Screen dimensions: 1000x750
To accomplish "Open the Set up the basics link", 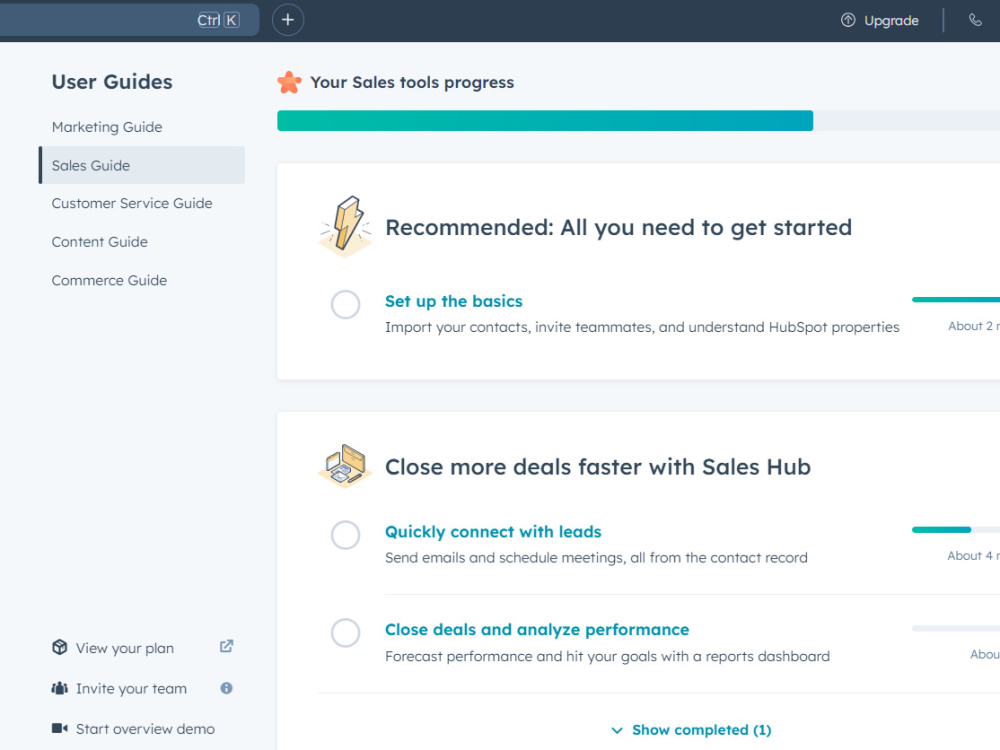I will coord(453,301).
